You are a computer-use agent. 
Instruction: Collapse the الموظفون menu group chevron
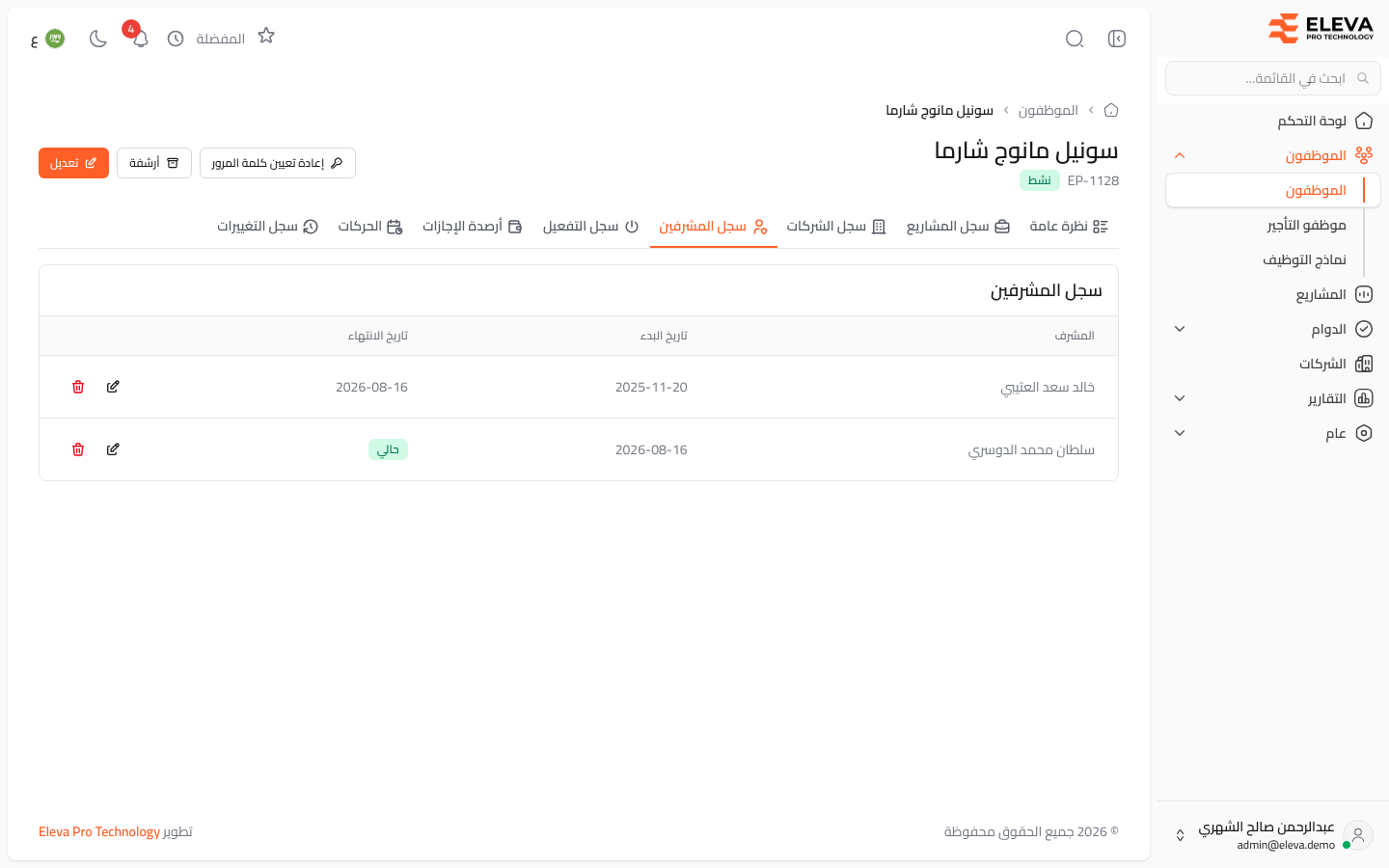[1180, 155]
